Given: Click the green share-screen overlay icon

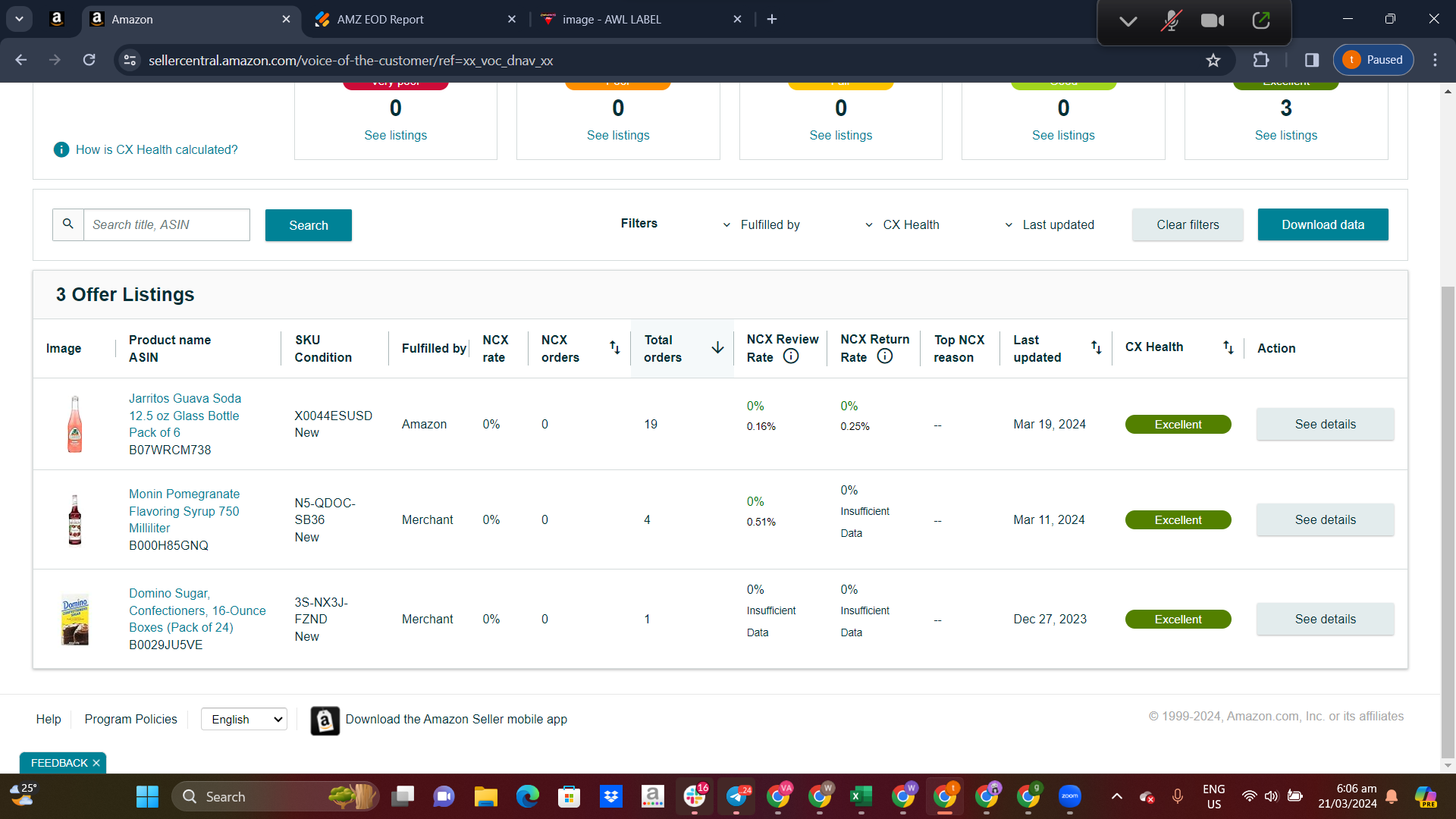Looking at the screenshot, I should (1261, 20).
